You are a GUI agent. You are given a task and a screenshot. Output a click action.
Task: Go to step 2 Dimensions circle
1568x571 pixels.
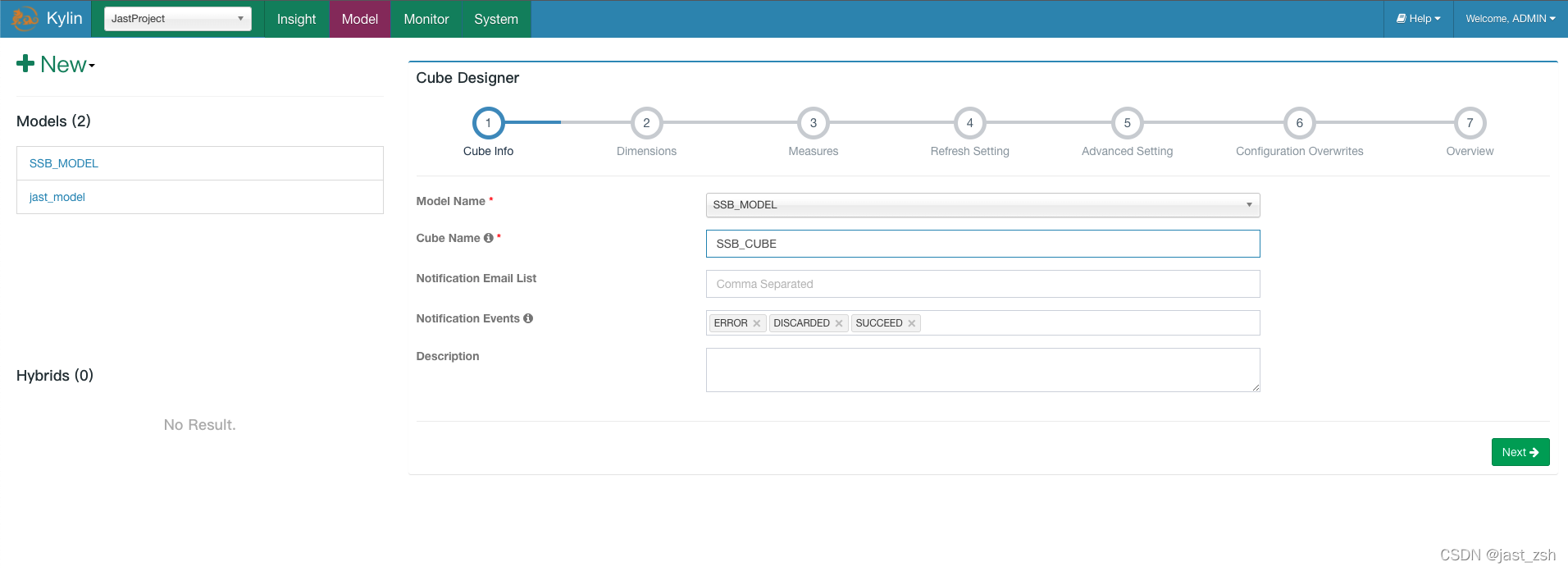(x=646, y=123)
